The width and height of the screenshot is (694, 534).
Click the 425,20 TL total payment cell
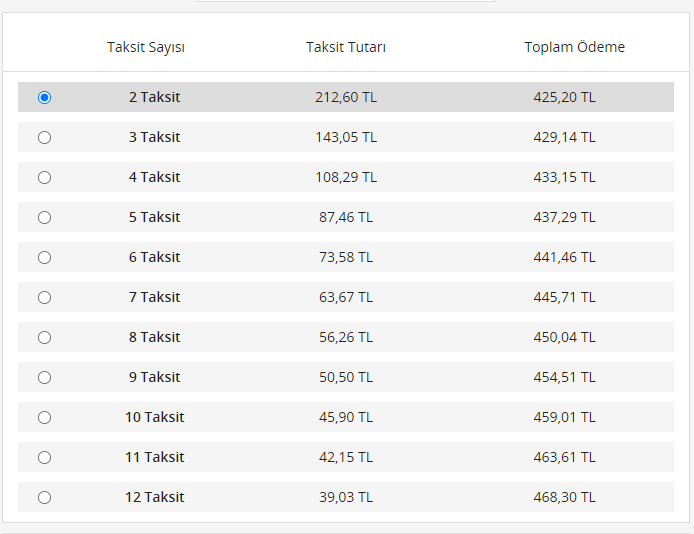click(564, 97)
